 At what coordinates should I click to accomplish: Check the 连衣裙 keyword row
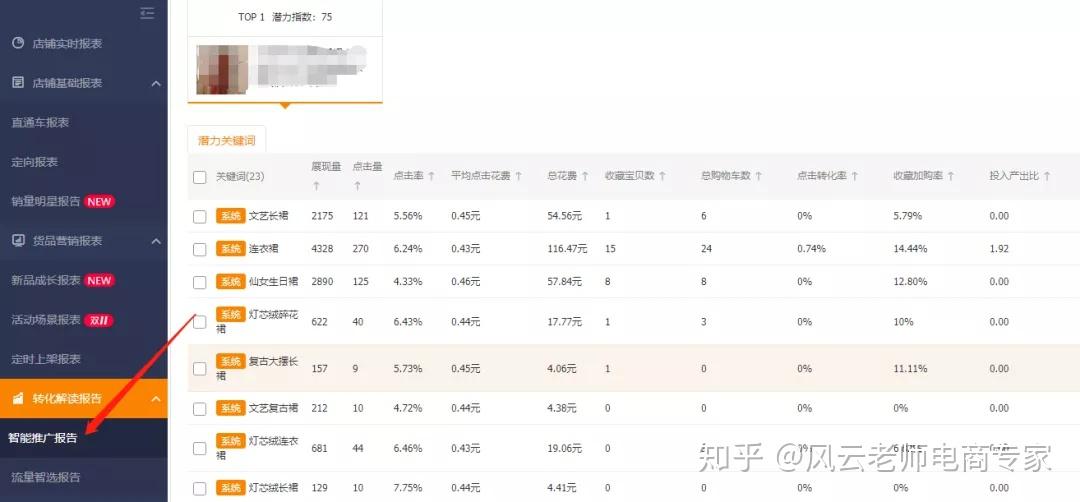(x=200, y=249)
